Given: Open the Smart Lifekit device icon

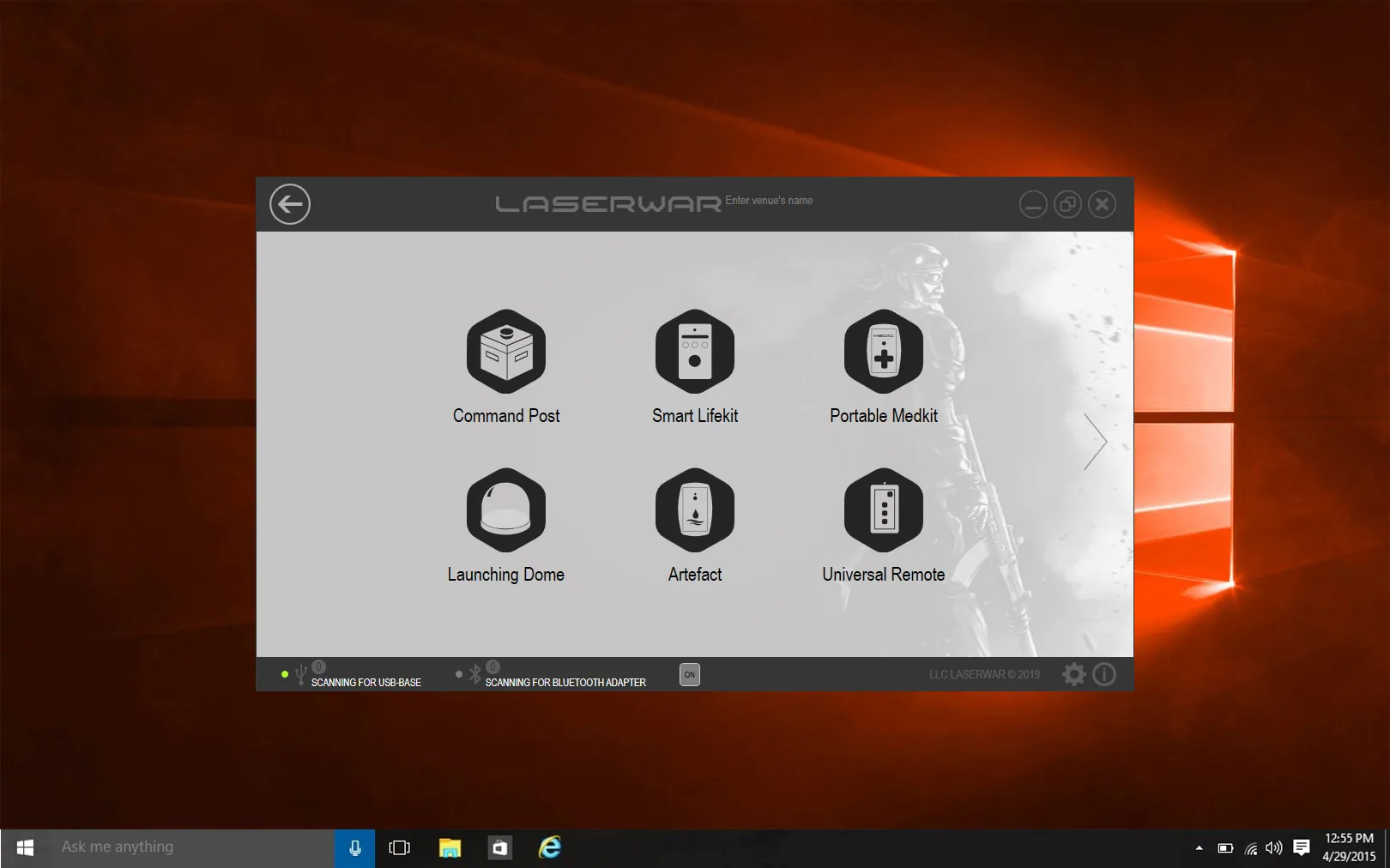Looking at the screenshot, I should coord(695,352).
